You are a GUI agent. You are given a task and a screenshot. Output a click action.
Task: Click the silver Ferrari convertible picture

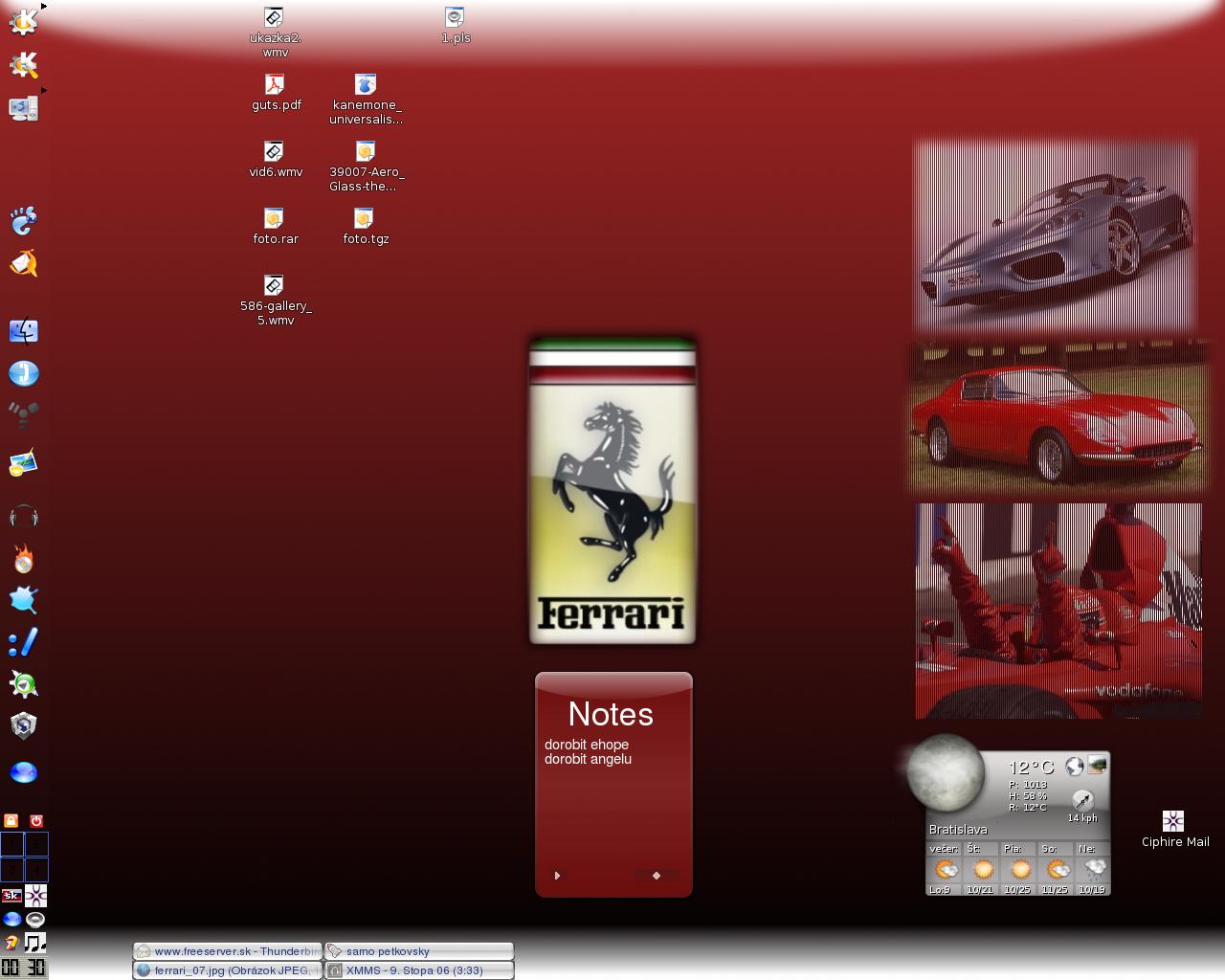(1055, 235)
